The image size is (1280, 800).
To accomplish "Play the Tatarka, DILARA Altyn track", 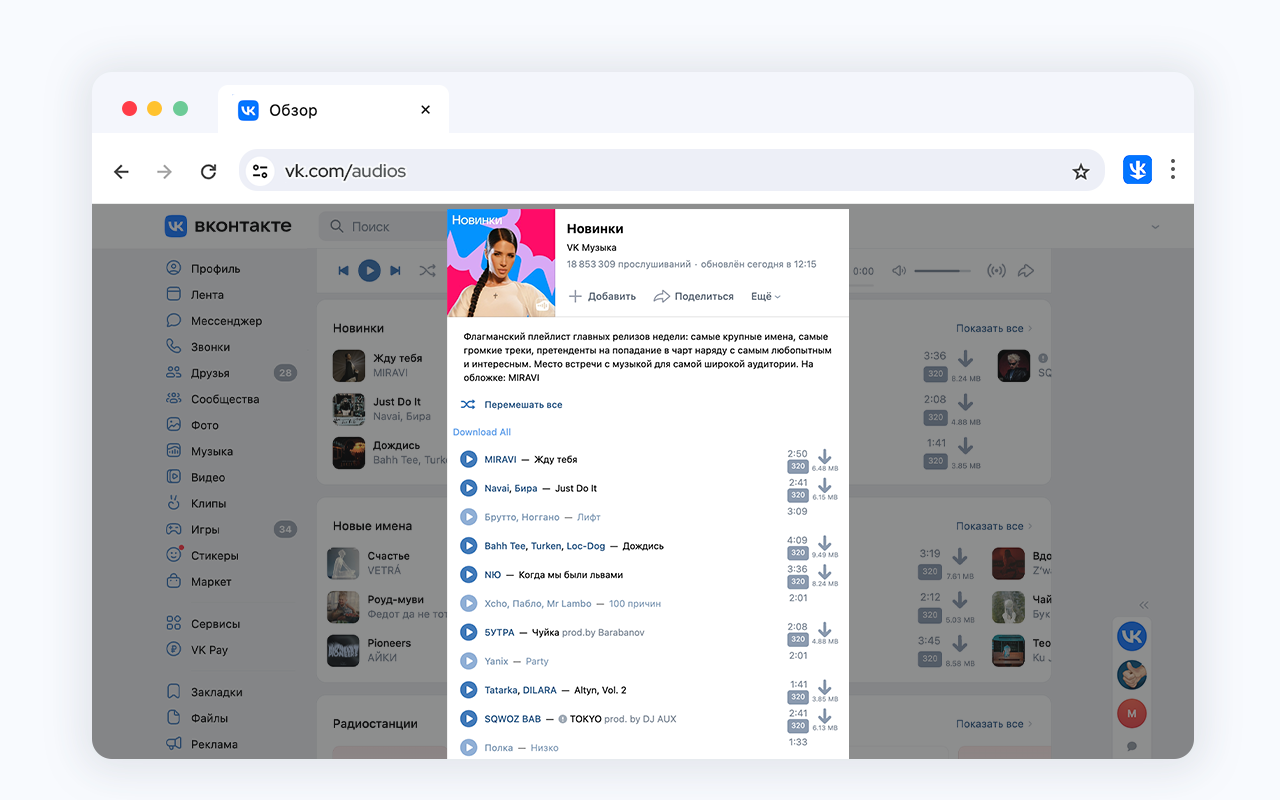I will coord(468,690).
